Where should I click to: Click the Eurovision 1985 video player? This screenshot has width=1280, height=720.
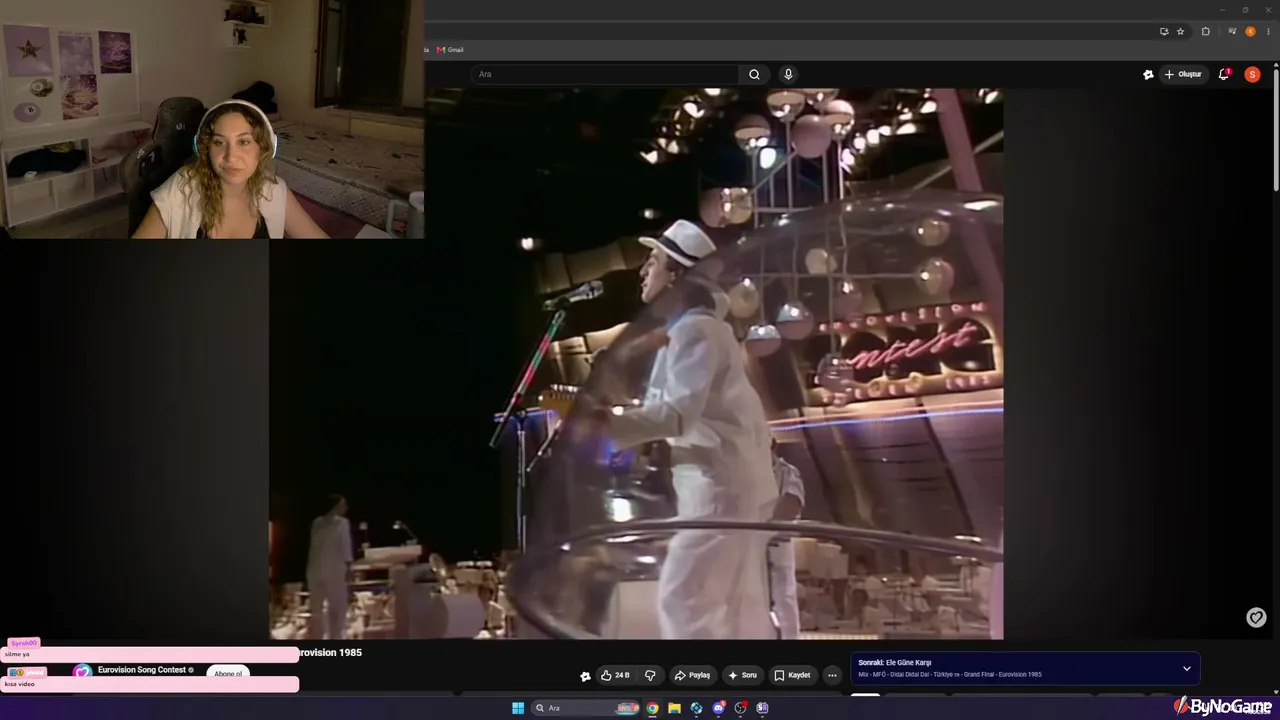(636, 363)
